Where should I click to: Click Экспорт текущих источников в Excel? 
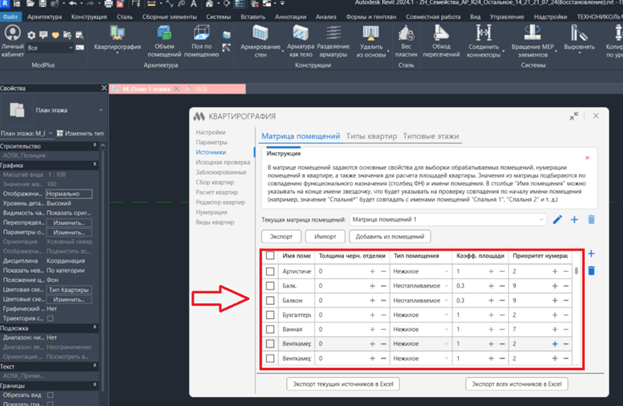(343, 384)
